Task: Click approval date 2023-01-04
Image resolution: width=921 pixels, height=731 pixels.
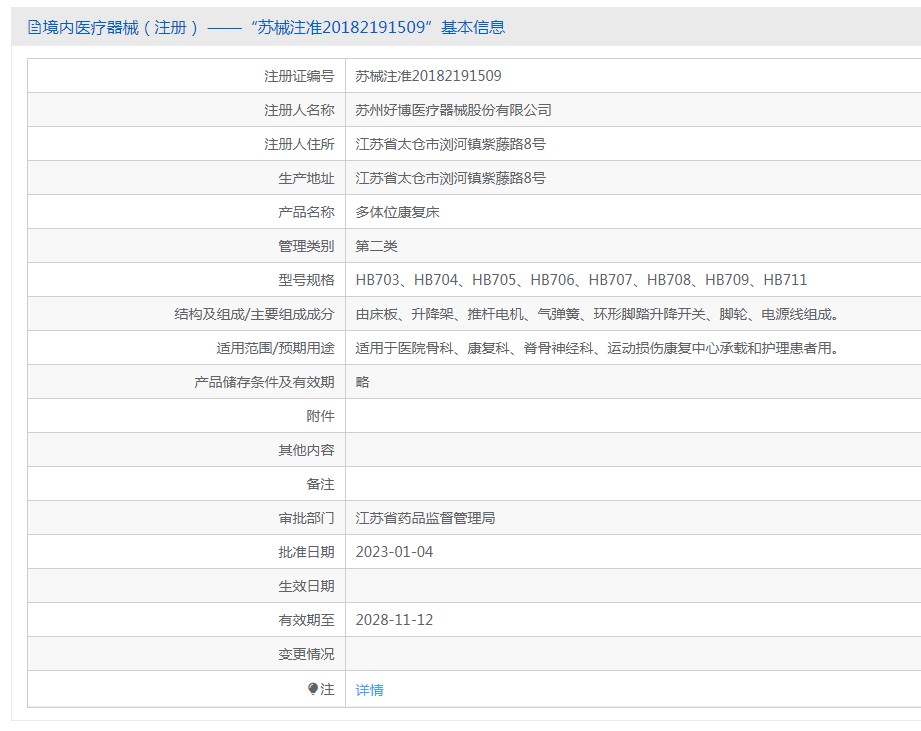Action: coord(394,552)
